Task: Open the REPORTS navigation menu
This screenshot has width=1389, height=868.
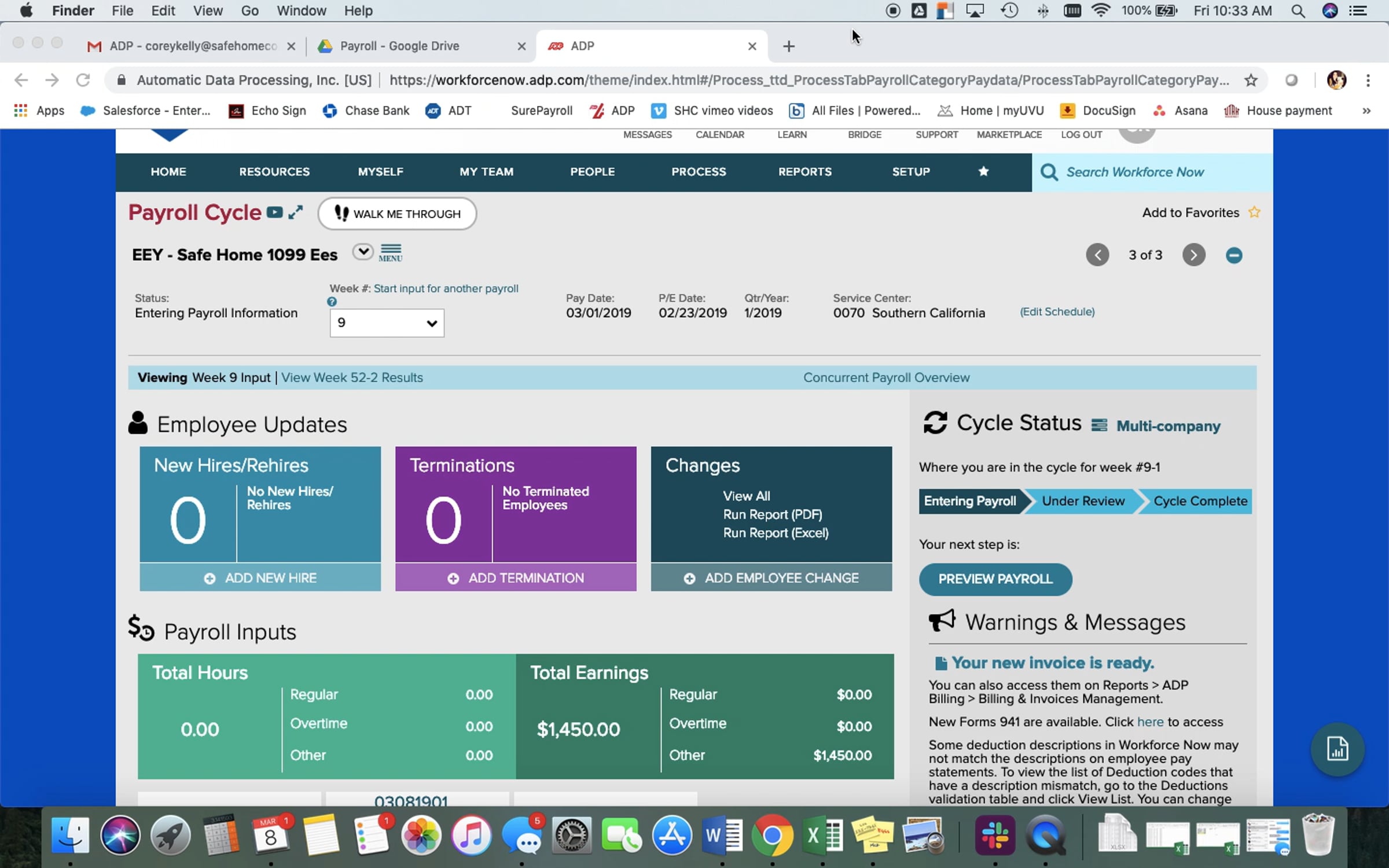Action: 805,172
